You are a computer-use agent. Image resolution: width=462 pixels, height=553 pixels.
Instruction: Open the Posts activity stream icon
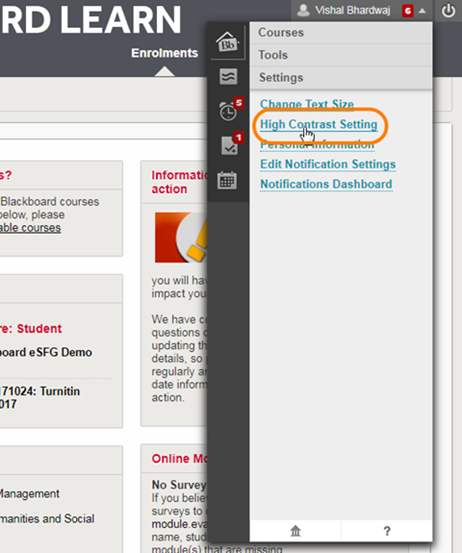tap(228, 77)
